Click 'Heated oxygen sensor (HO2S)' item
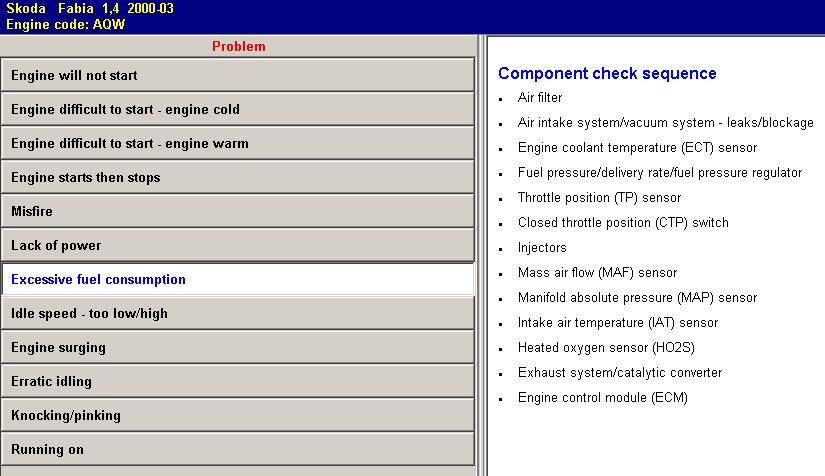This screenshot has width=825, height=476. coord(606,347)
